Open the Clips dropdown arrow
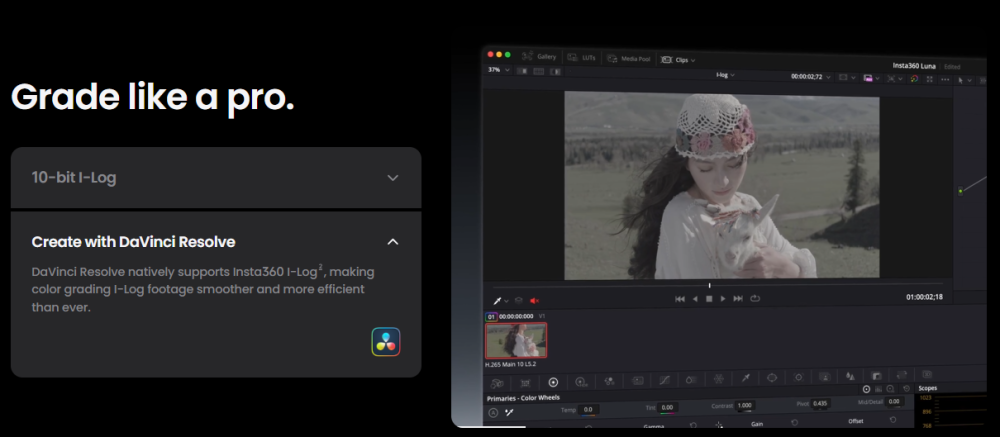This screenshot has height=437, width=1000. [693, 61]
